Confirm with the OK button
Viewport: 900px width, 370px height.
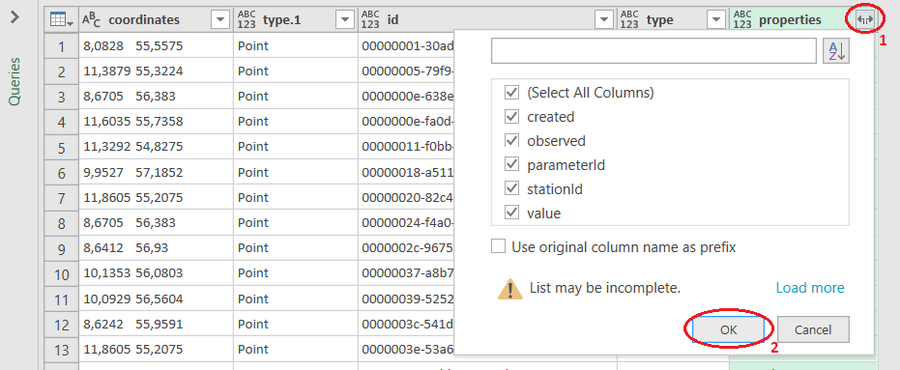pyautogui.click(x=728, y=330)
